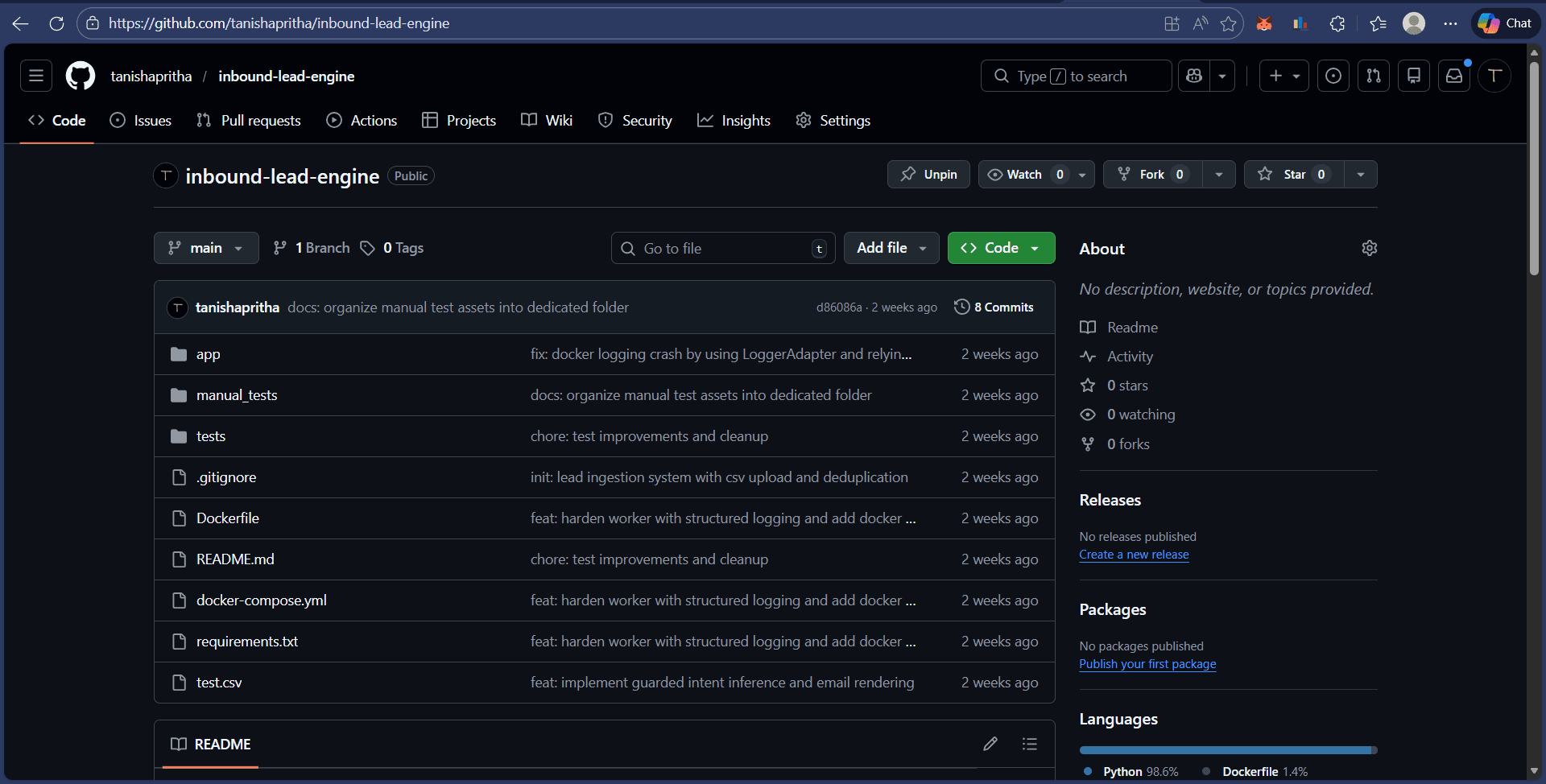The width and height of the screenshot is (1546, 784).
Task: Click the Type / to search box
Action: tap(1076, 76)
